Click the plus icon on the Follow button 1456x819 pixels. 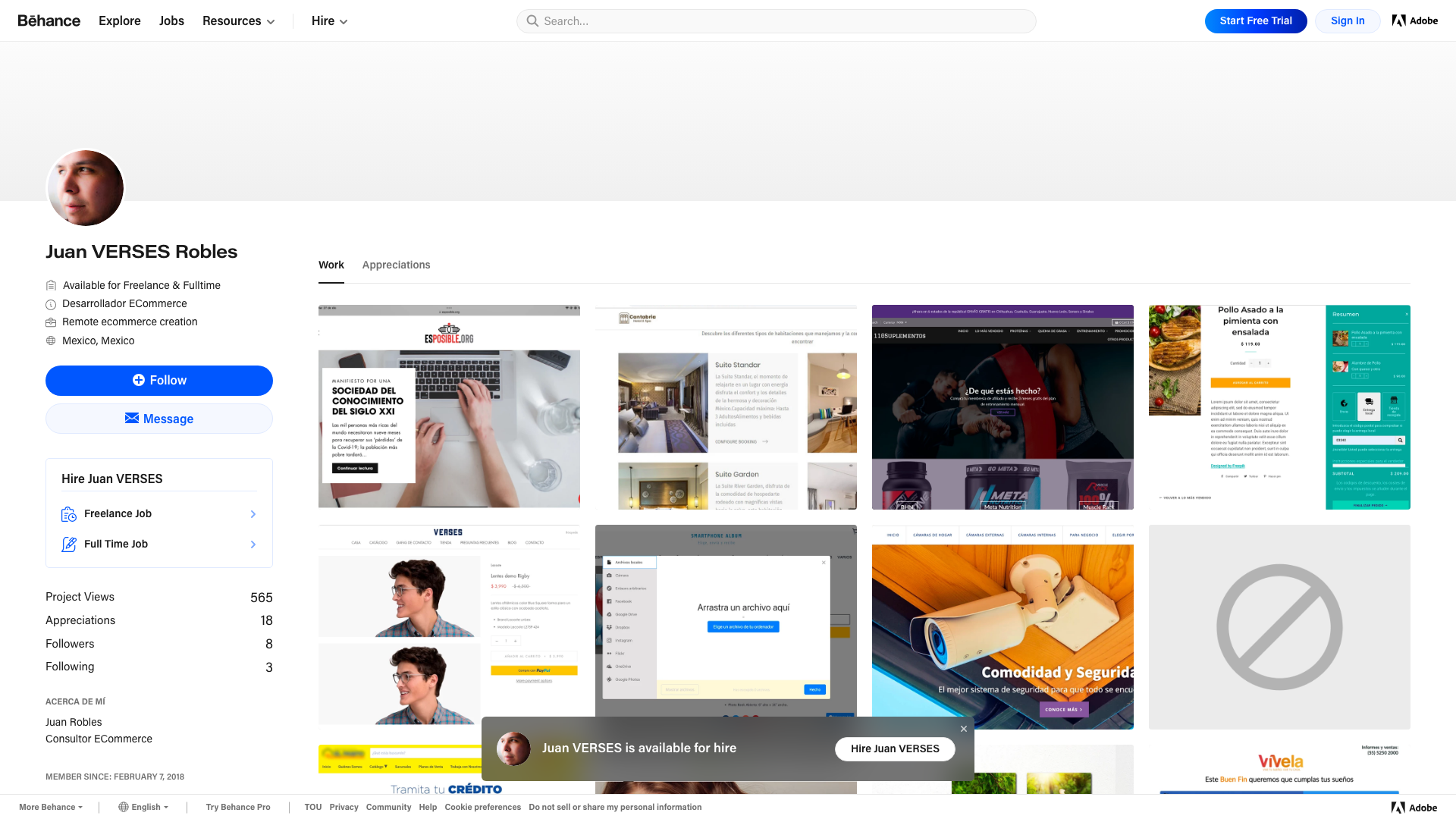139,380
